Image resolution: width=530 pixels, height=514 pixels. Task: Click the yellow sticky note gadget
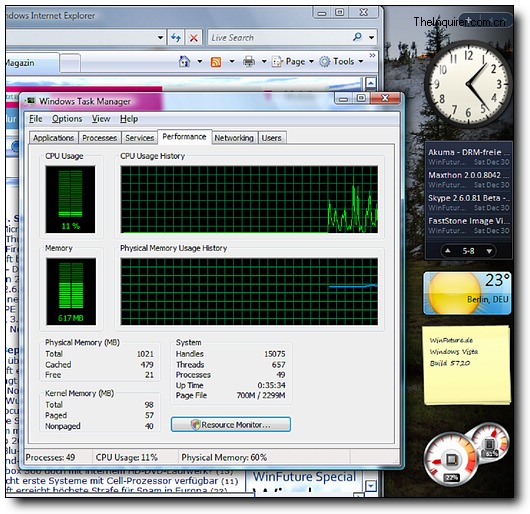point(467,365)
